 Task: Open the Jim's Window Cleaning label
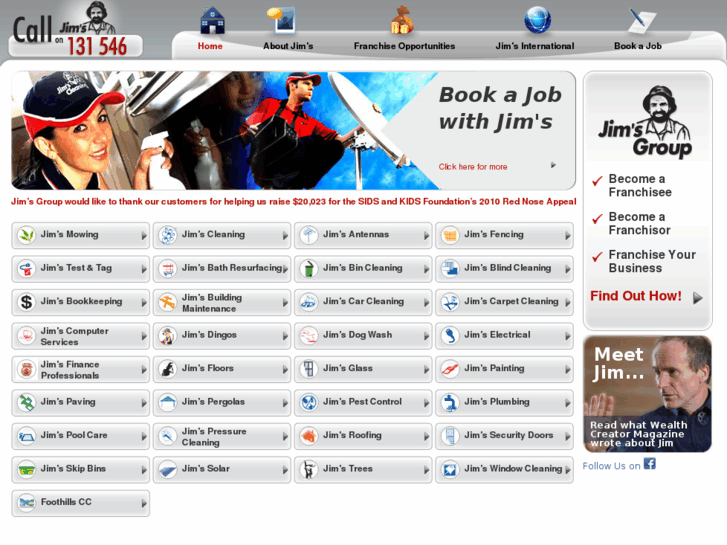(x=513, y=468)
